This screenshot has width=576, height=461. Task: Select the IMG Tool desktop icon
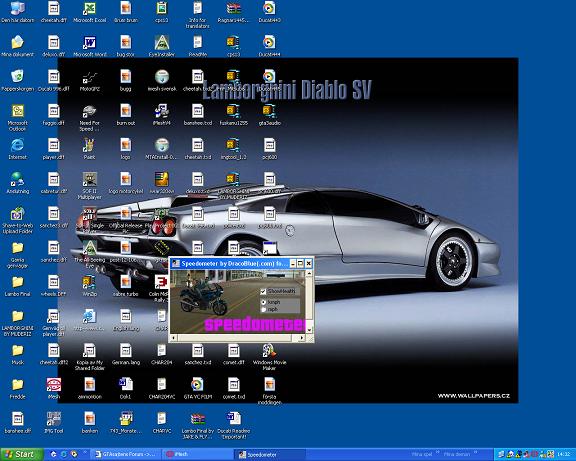54,423
